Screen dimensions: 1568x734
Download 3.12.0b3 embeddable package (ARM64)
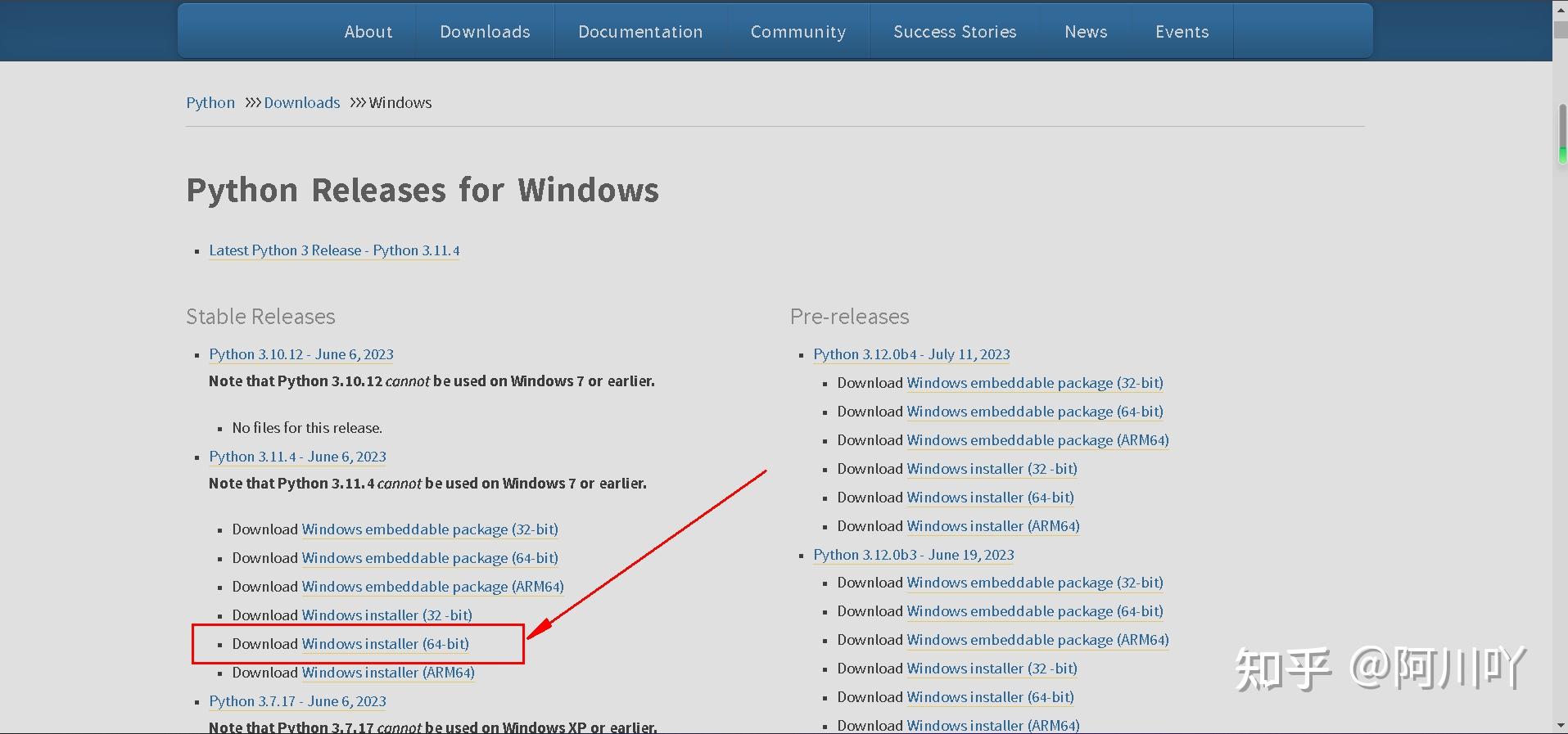tap(1037, 640)
